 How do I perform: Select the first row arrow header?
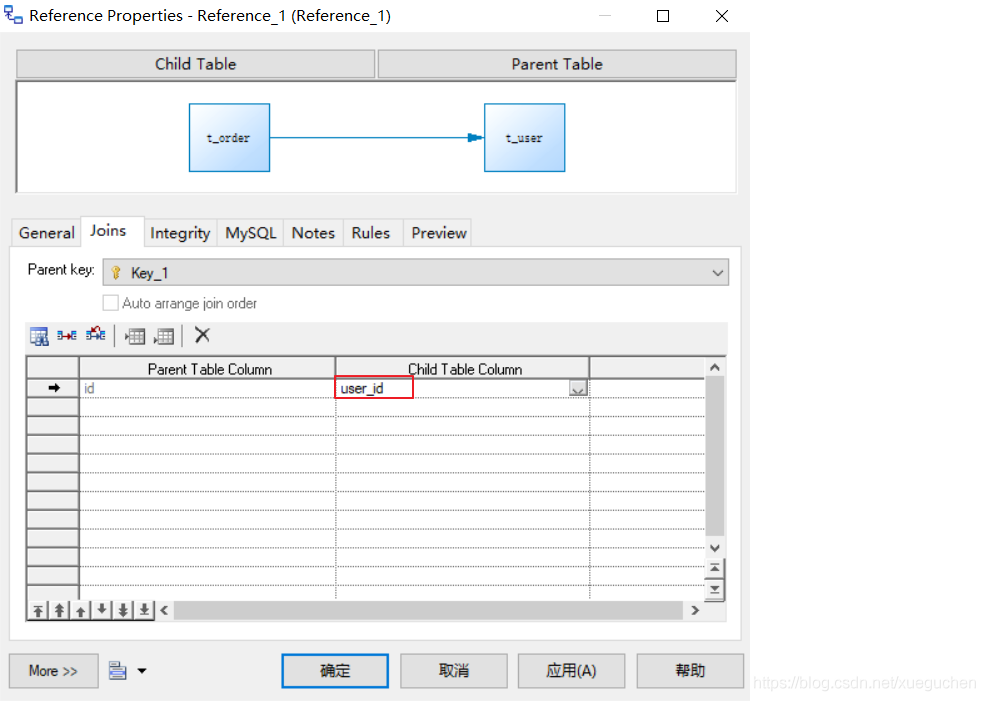click(x=53, y=388)
